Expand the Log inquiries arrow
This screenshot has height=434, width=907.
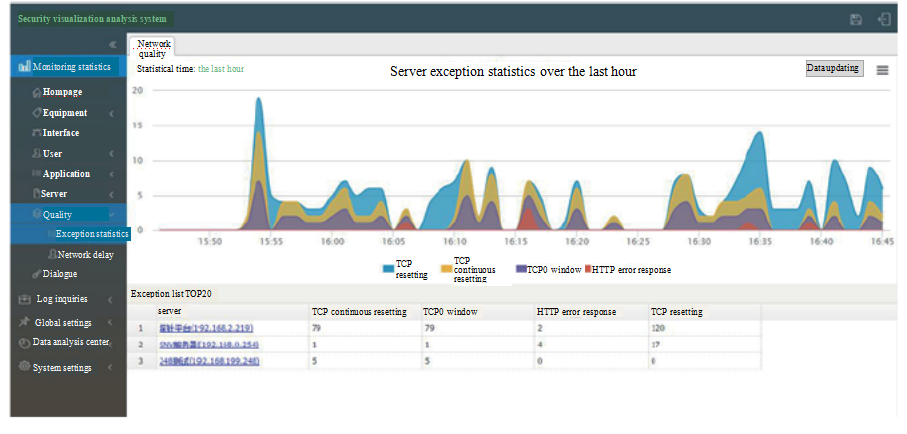point(110,300)
